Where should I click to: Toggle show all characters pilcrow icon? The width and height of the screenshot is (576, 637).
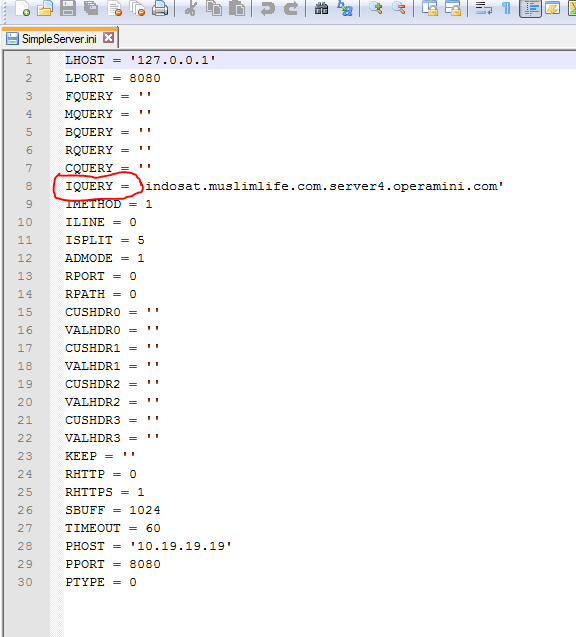[506, 8]
